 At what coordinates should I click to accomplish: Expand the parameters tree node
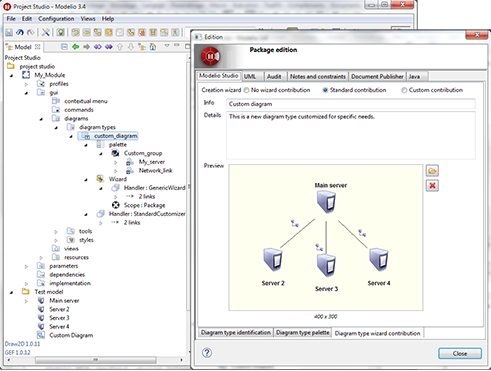coord(26,266)
